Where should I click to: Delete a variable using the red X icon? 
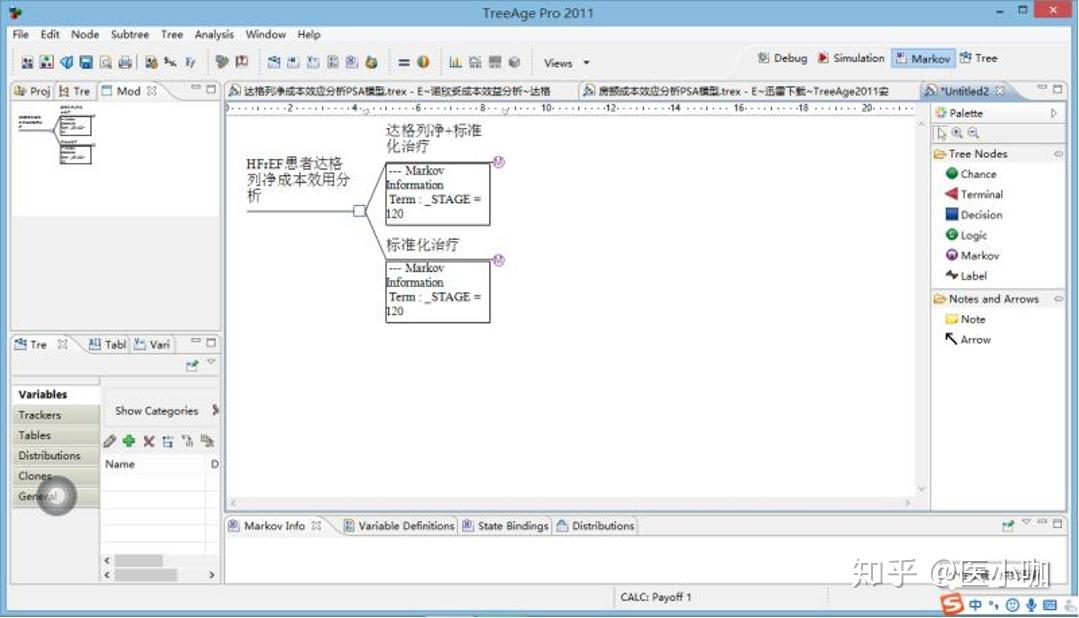click(147, 440)
